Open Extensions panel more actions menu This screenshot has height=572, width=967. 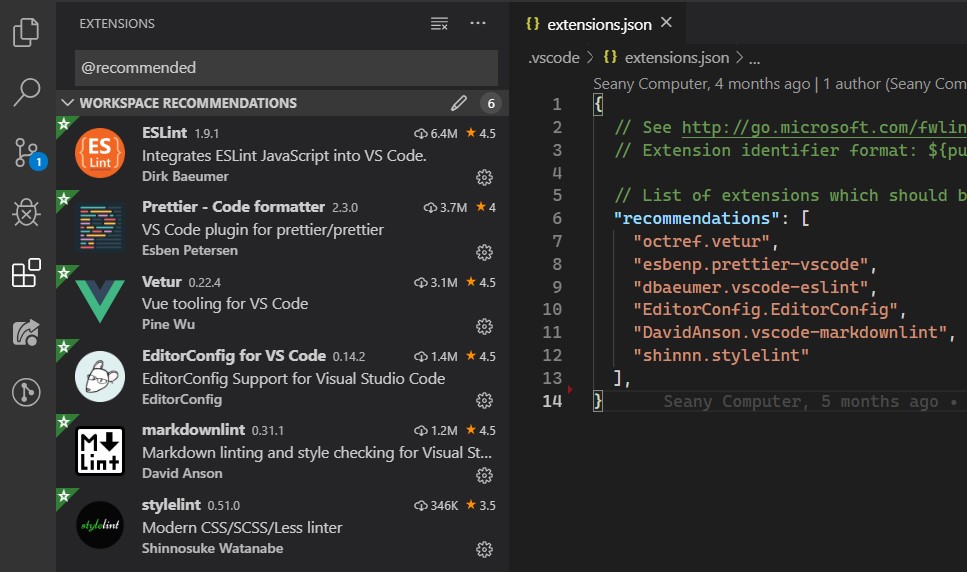(x=478, y=23)
